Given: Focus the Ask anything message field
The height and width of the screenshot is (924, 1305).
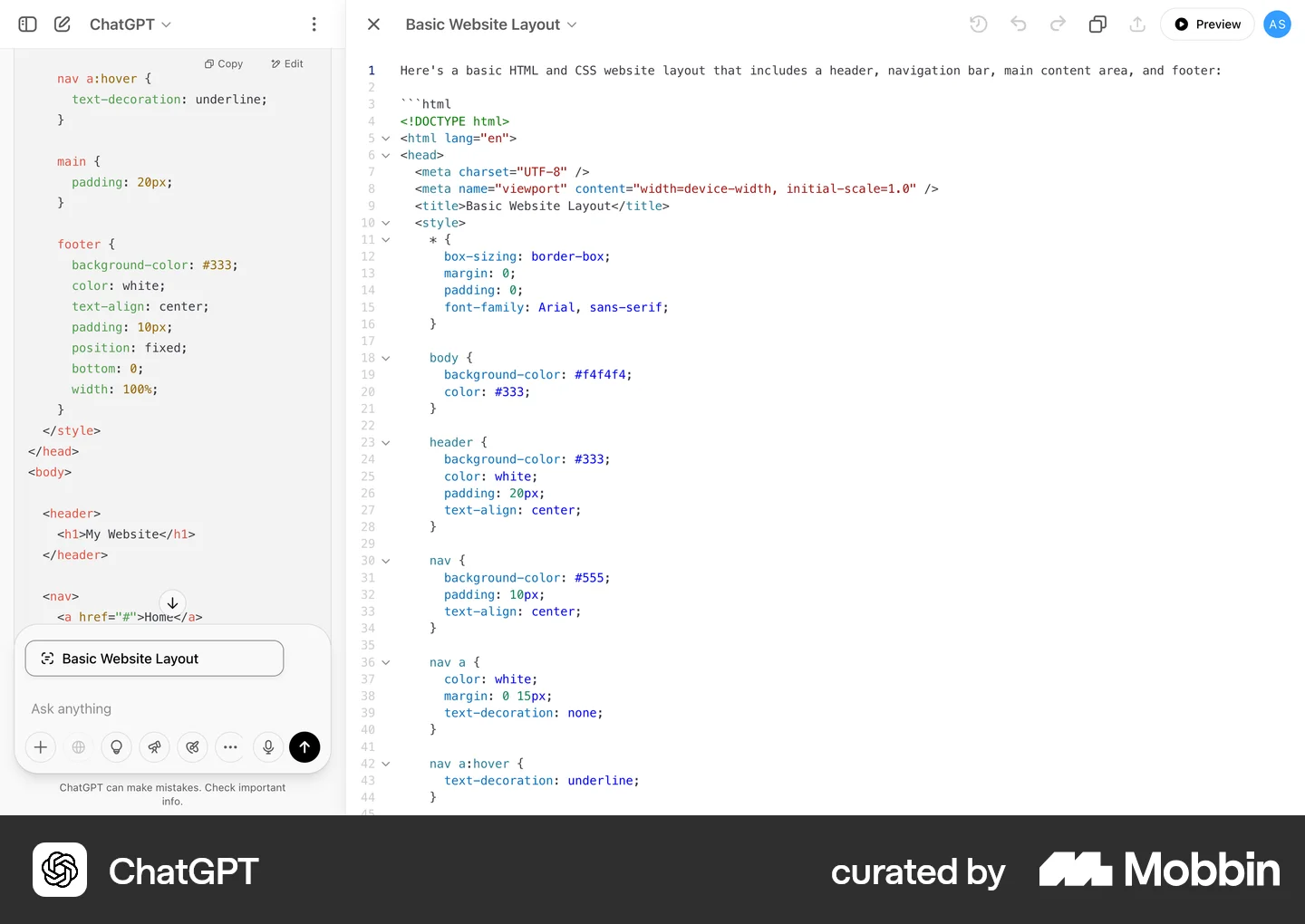Looking at the screenshot, I should pos(172,709).
